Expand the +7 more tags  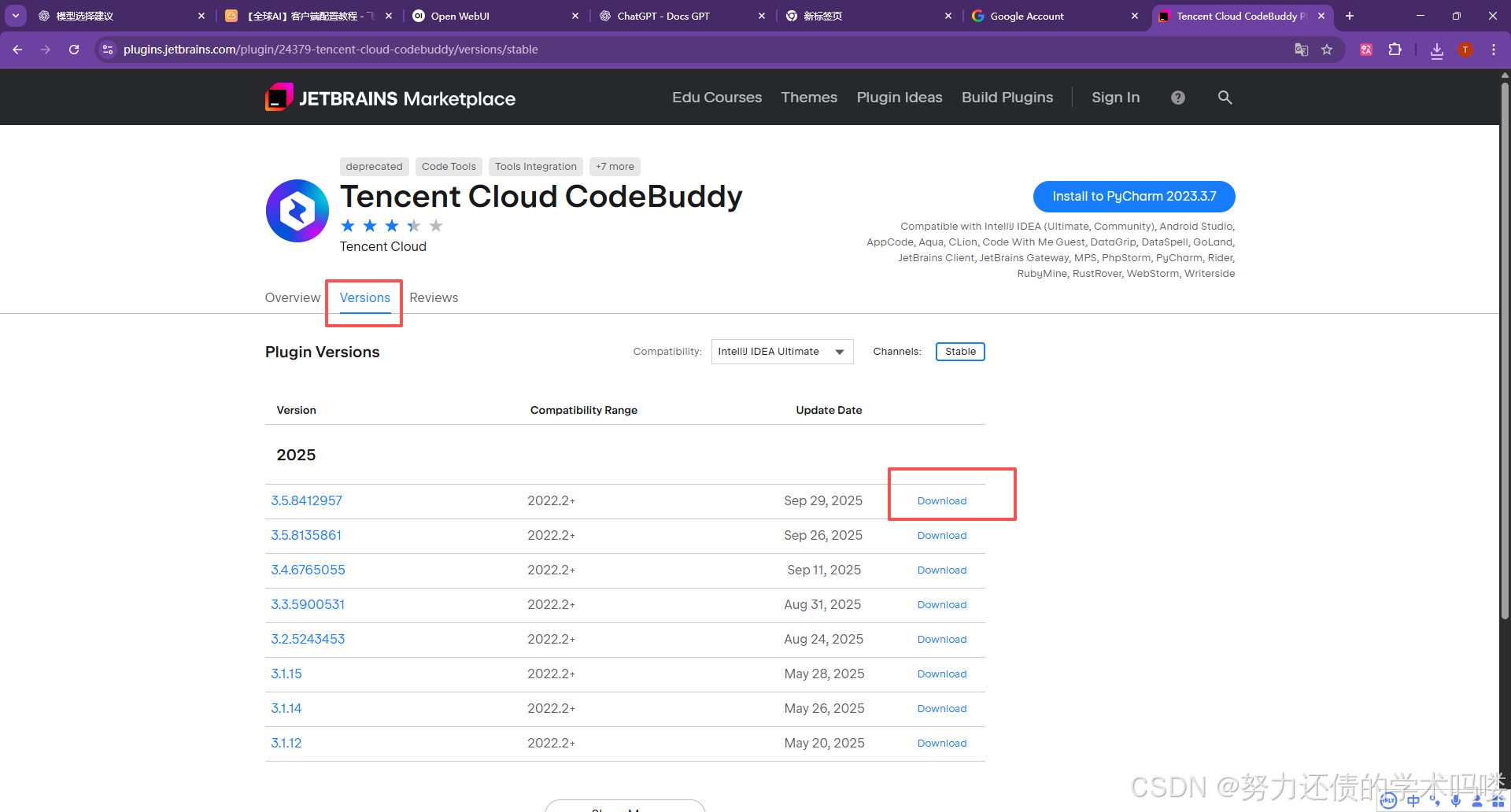615,167
